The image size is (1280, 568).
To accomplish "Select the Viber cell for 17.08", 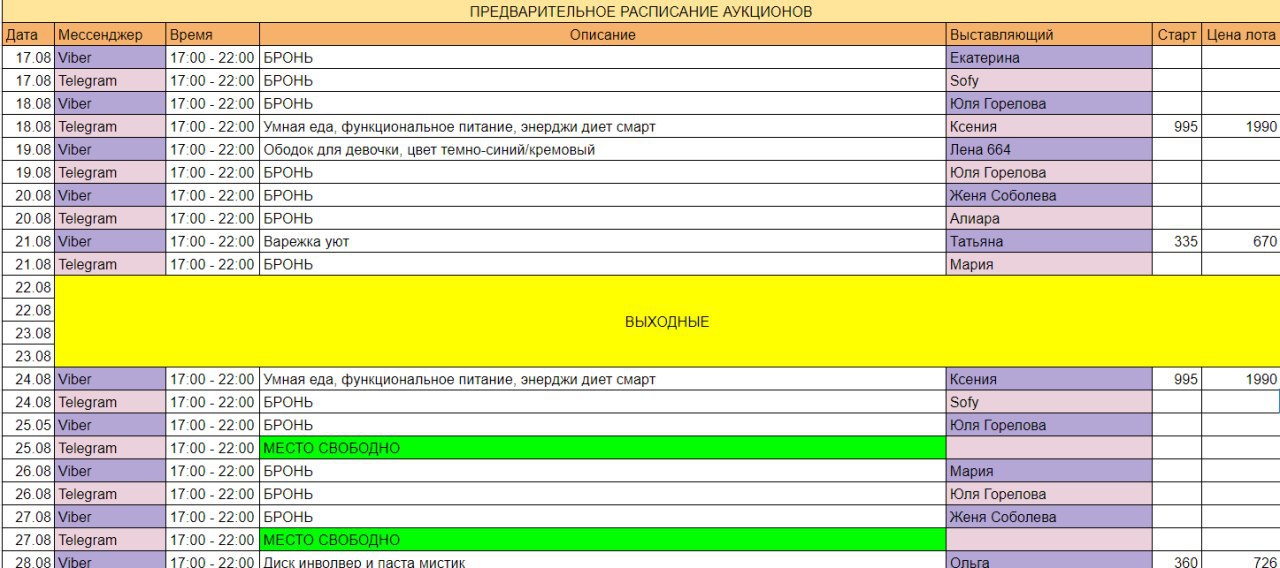I will pos(110,58).
